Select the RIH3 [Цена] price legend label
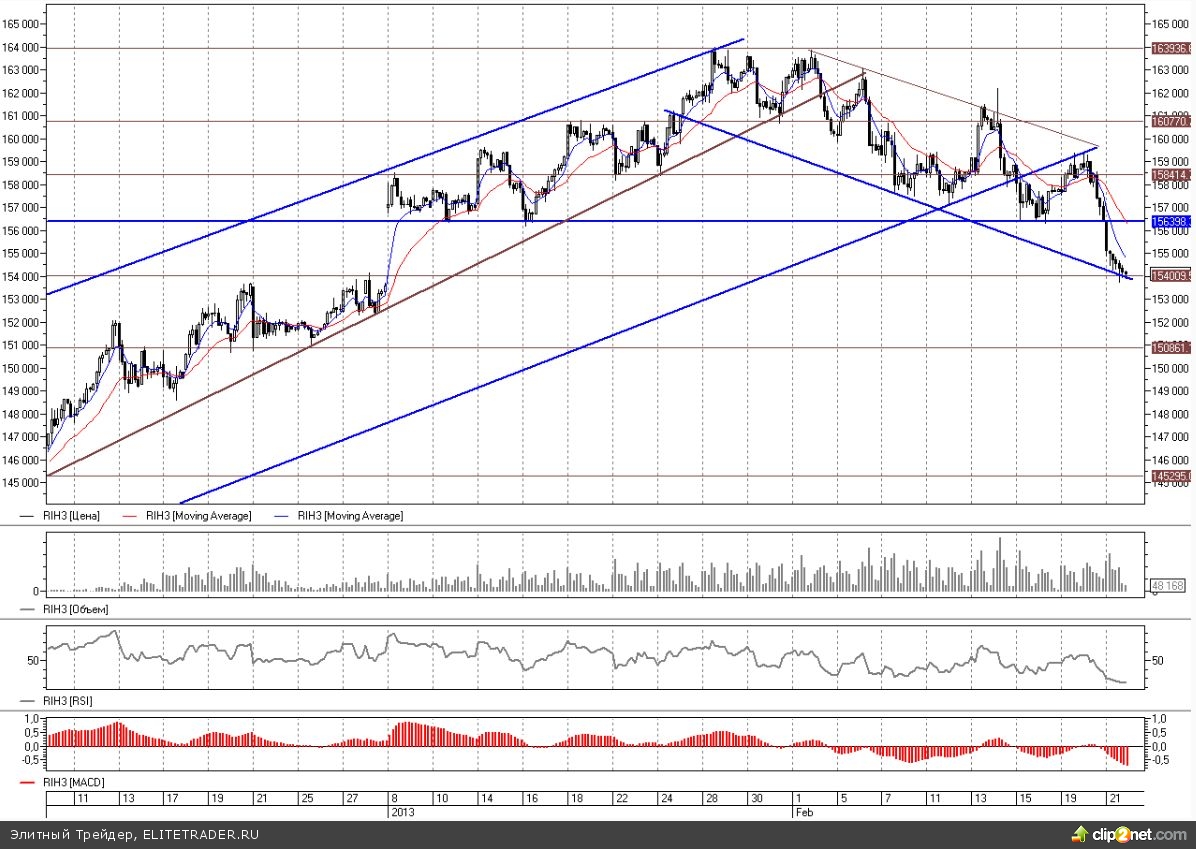 [x=72, y=516]
